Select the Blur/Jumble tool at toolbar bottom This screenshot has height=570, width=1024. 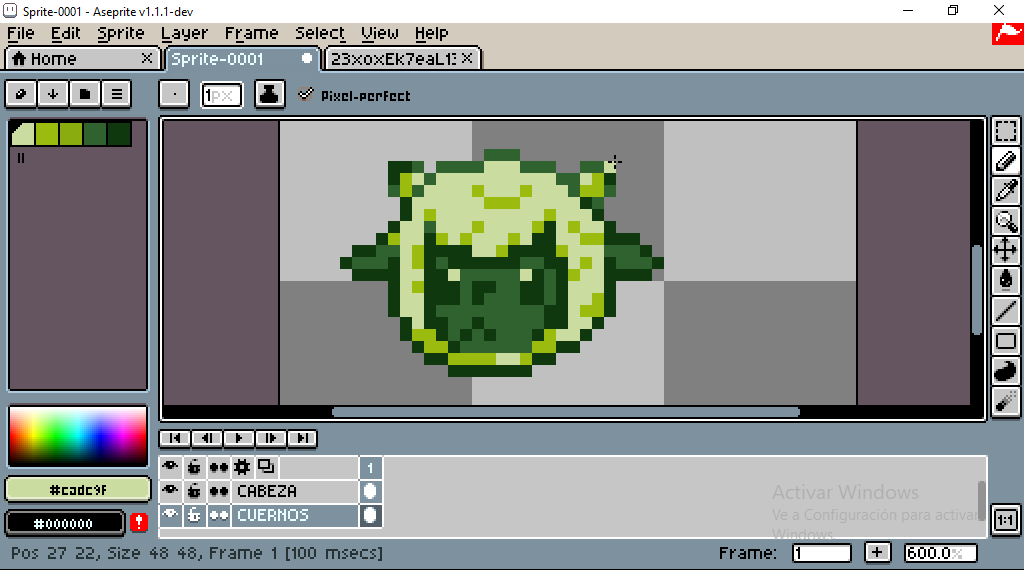pyautogui.click(x=1006, y=401)
